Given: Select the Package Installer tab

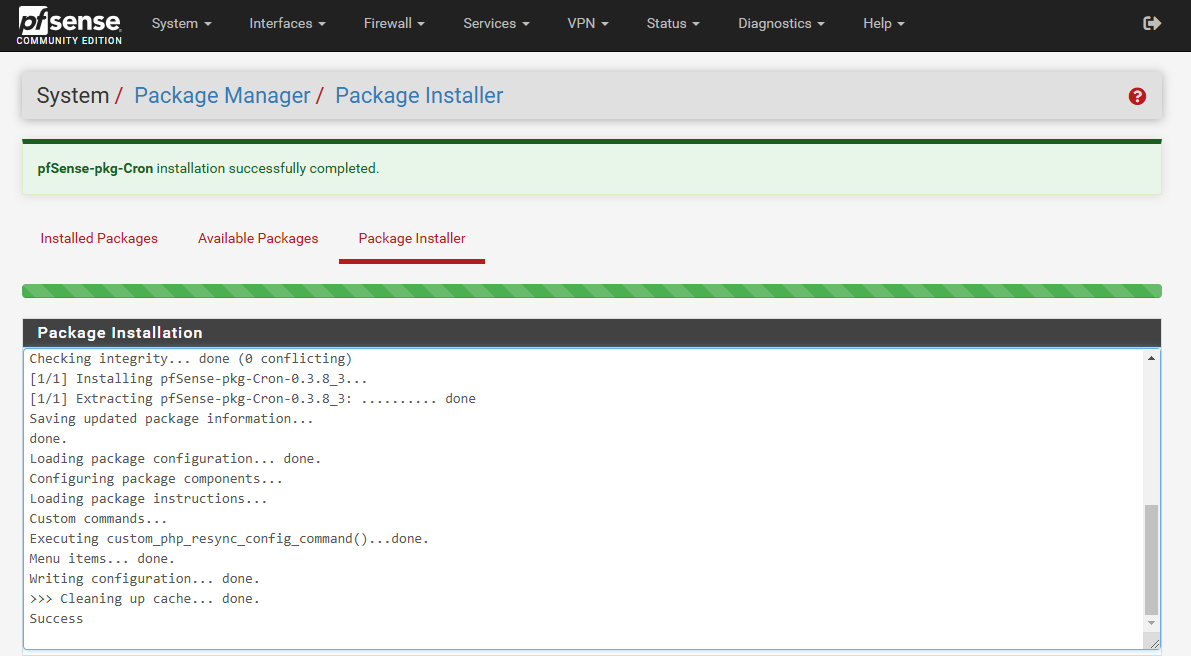Looking at the screenshot, I should coord(412,238).
